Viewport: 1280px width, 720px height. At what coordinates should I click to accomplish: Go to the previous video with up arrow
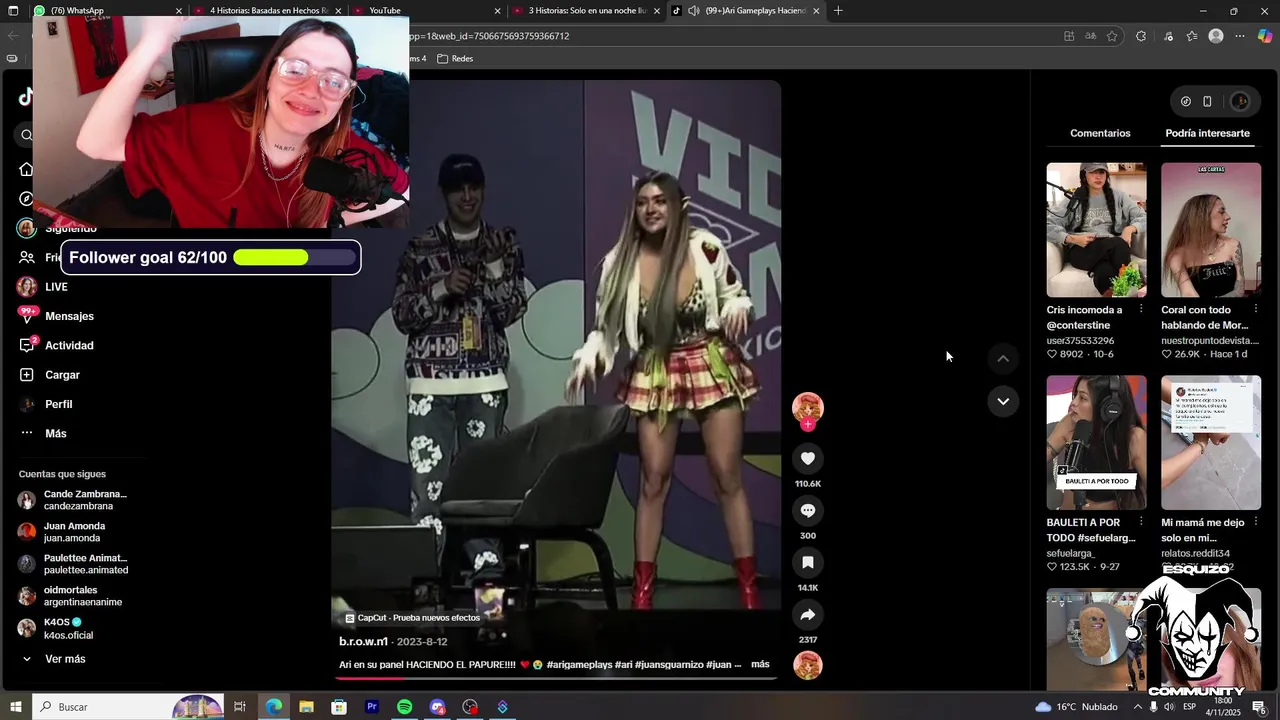point(1003,358)
